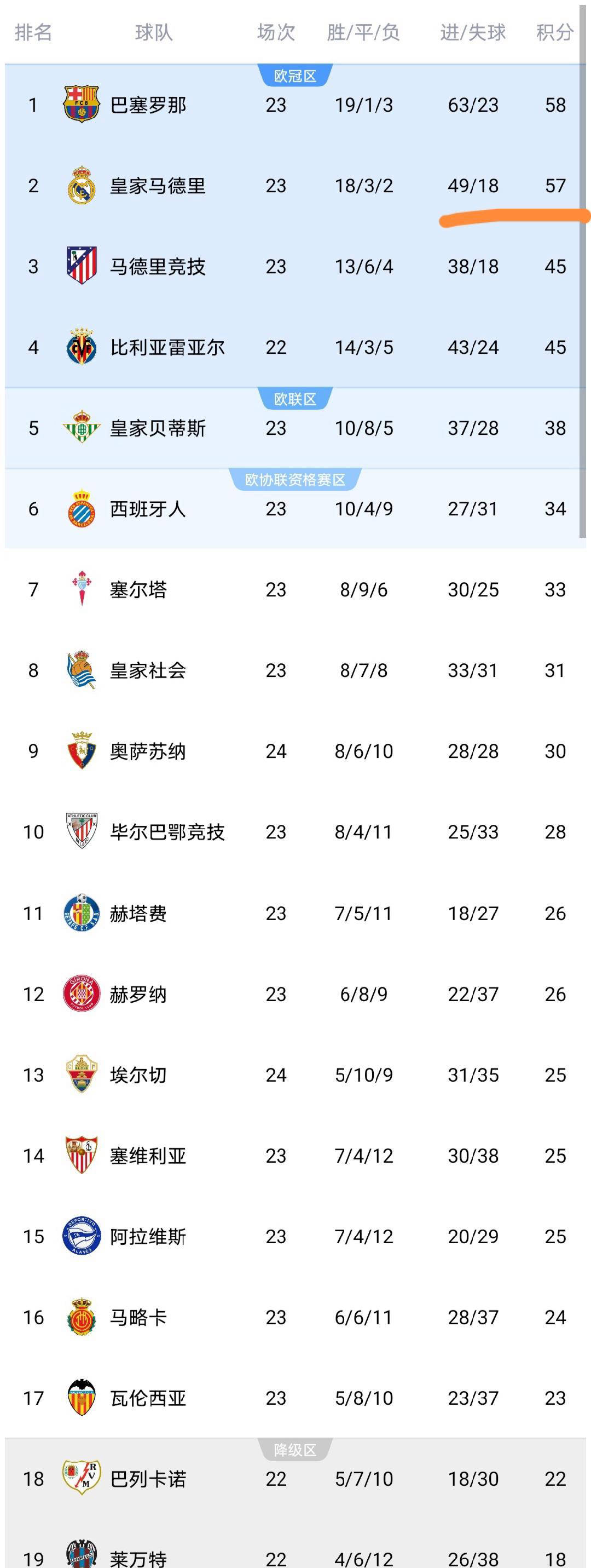The height and width of the screenshot is (1568, 591).
Task: Select the 欧联区 zone label
Action: pos(295,399)
